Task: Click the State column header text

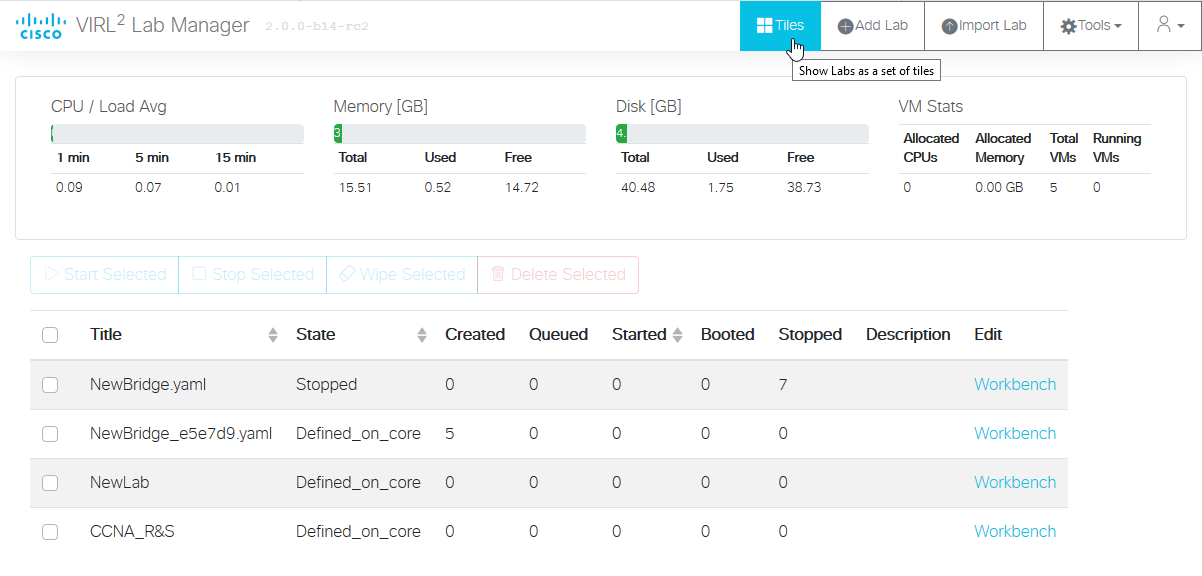Action: click(316, 334)
